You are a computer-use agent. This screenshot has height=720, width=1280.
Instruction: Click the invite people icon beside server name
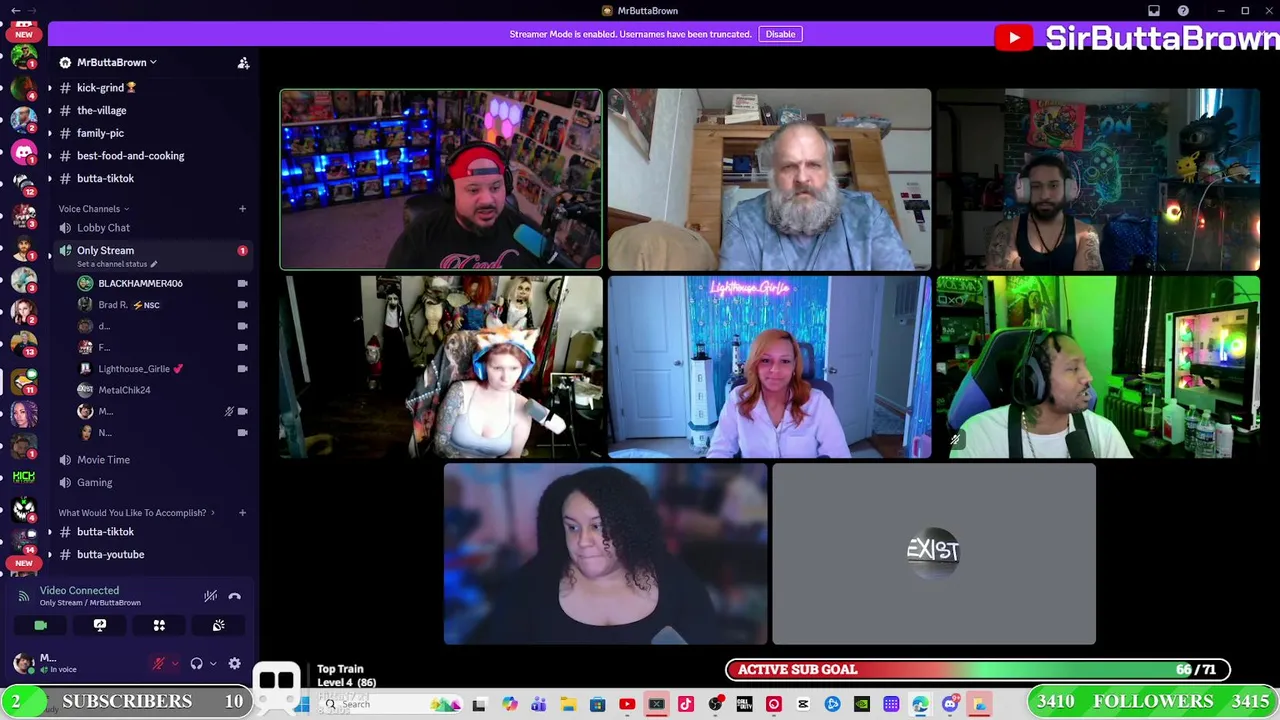243,63
